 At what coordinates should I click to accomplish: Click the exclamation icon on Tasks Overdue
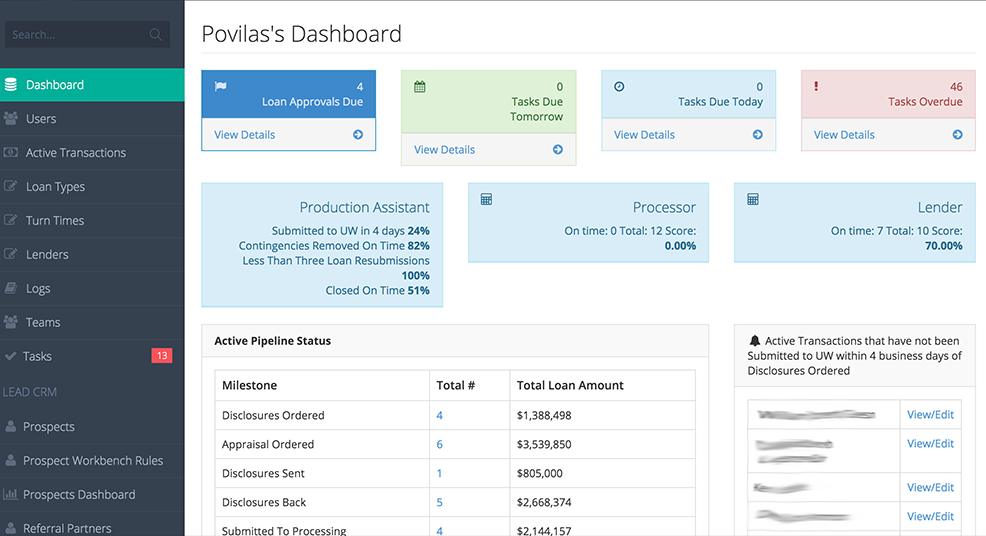coord(816,86)
